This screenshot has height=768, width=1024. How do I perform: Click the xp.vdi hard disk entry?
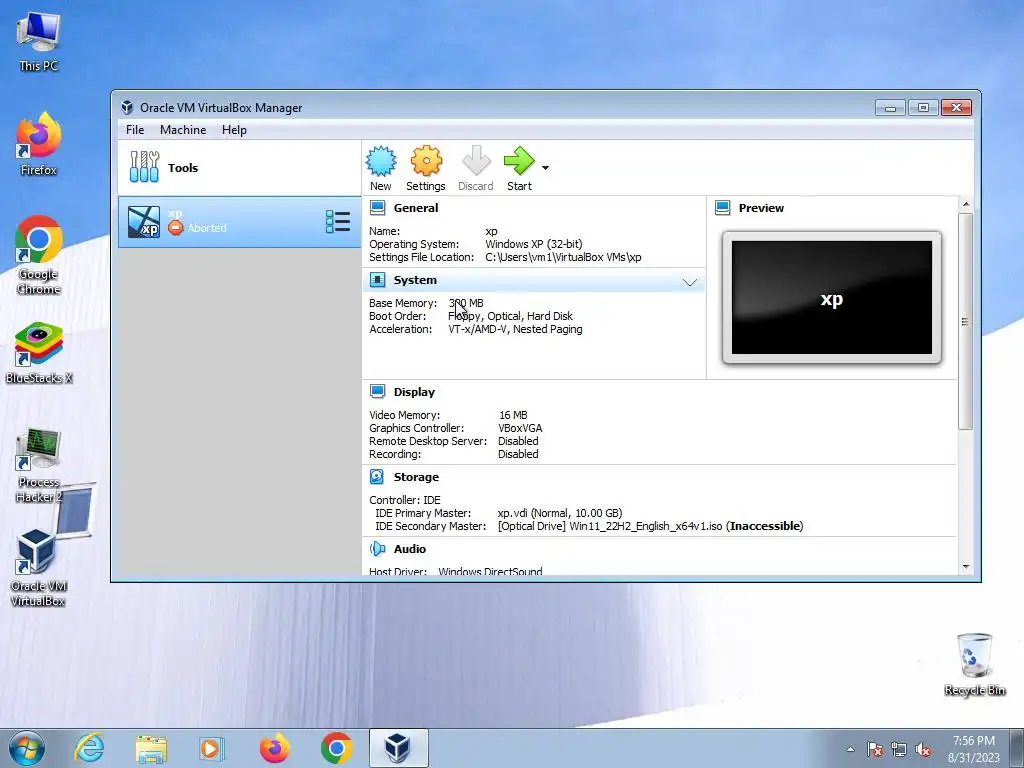[x=560, y=513]
